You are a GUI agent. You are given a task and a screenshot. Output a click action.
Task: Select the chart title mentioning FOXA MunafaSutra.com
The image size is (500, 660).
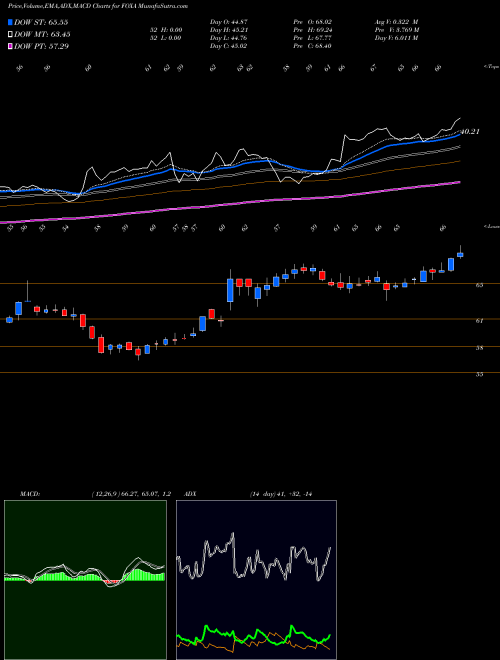(98, 6)
